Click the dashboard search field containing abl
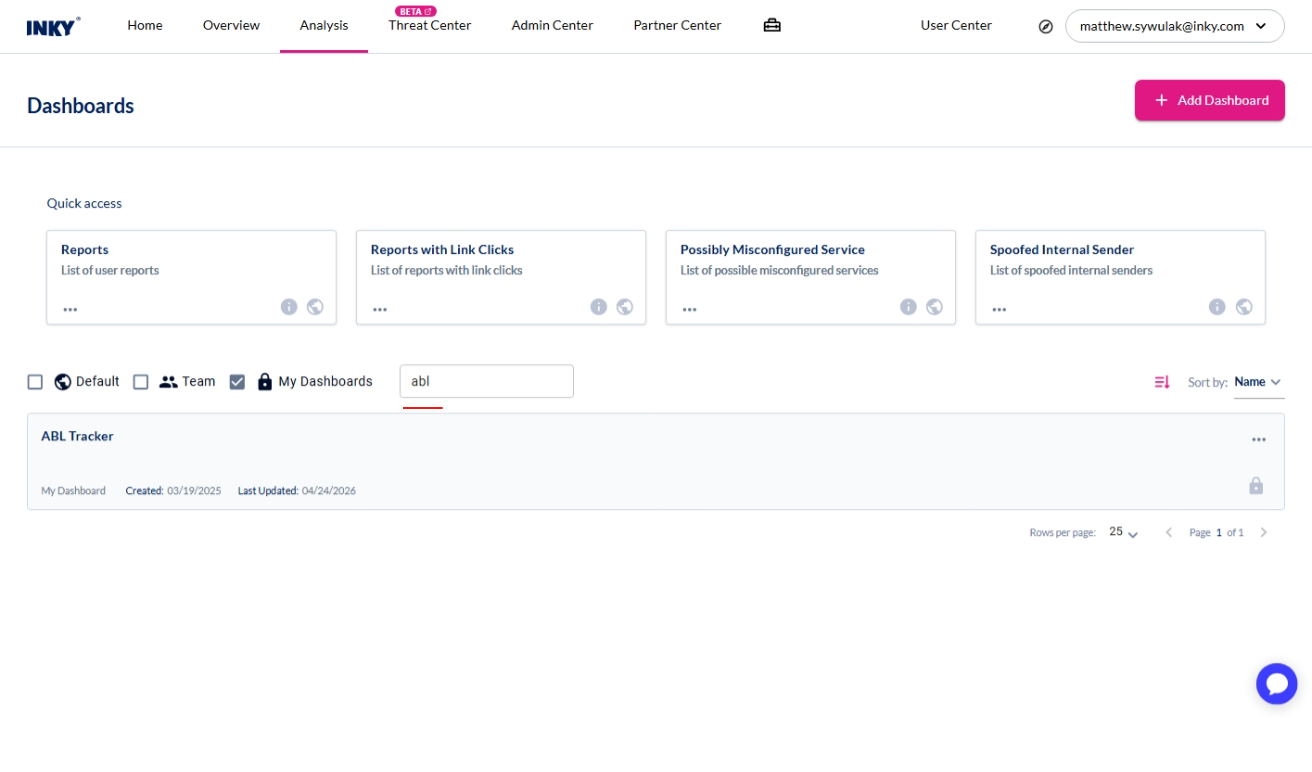 [x=487, y=381]
